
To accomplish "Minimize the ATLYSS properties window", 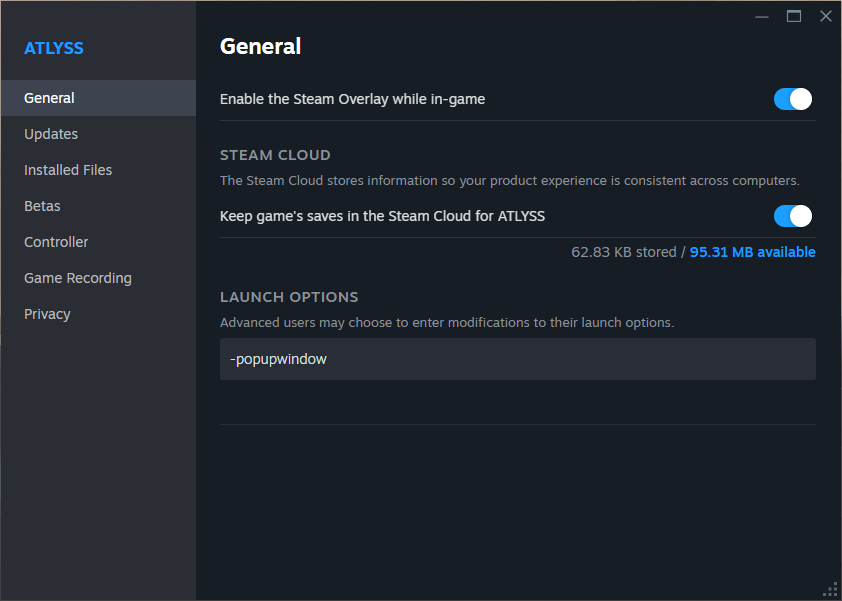I will pyautogui.click(x=762, y=16).
